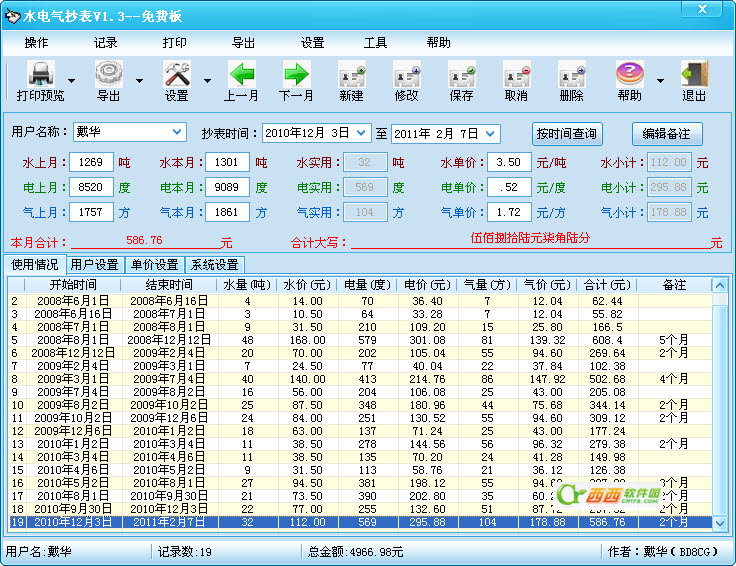Click the 新建 new record icon
The height and width of the screenshot is (566, 736).
click(x=351, y=74)
